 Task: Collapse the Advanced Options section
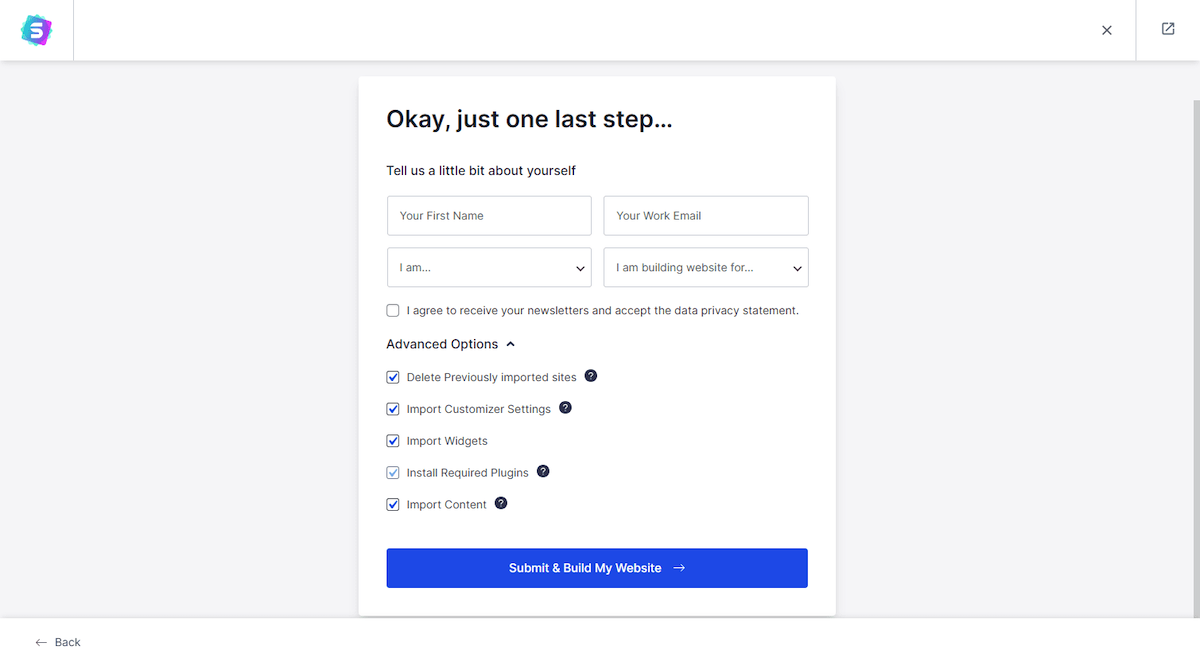click(451, 344)
